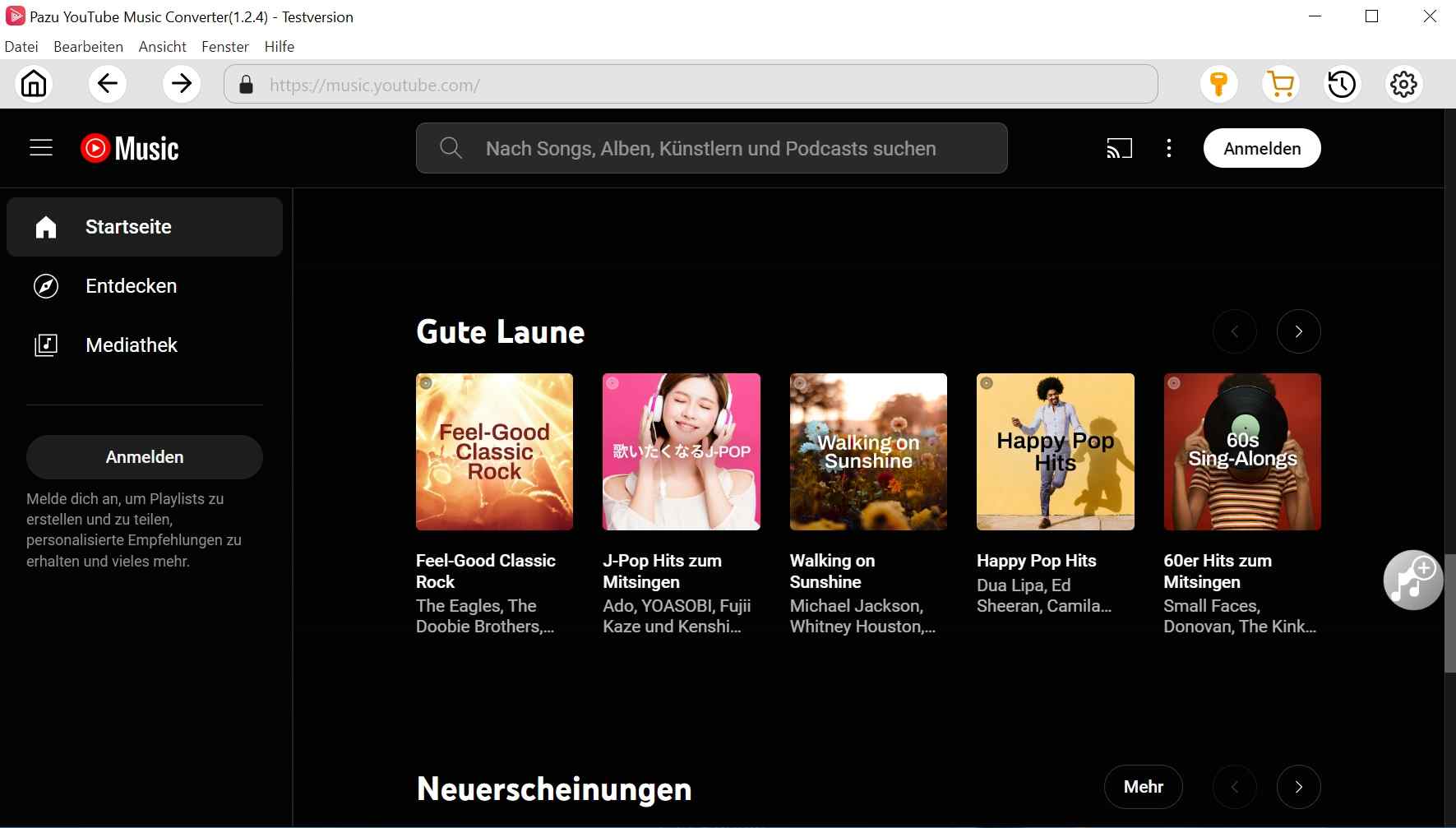Select Mediathek in the sidebar
The width and height of the screenshot is (1456, 828).
tap(145, 345)
